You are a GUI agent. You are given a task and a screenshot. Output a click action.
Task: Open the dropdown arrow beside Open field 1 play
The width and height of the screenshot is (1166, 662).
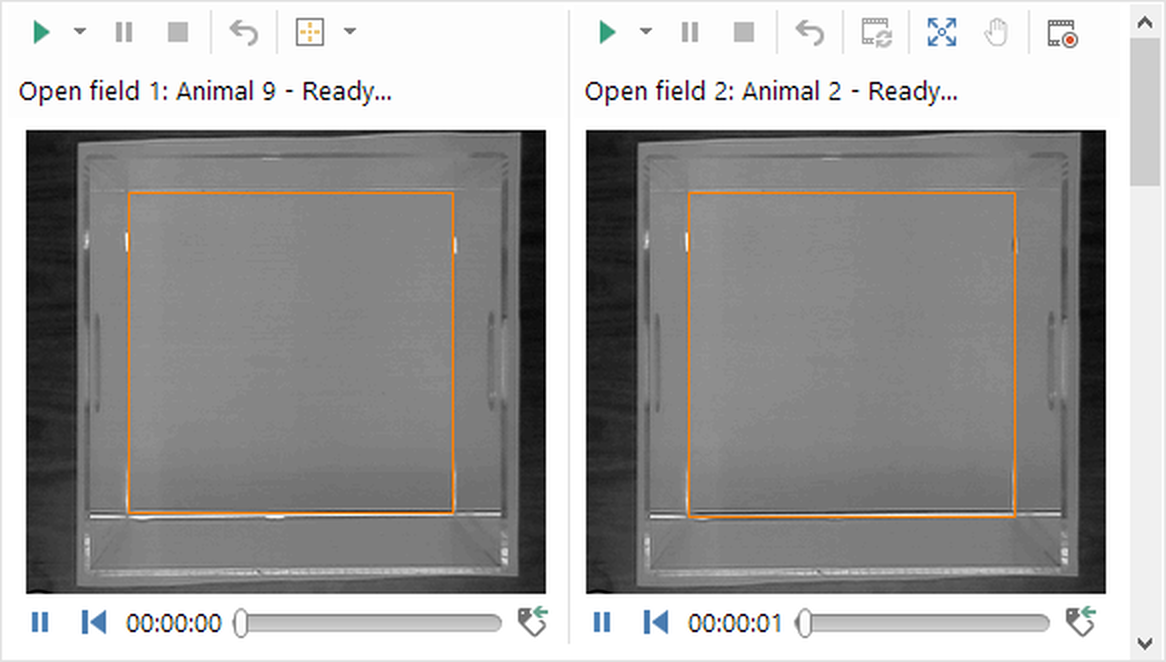tap(80, 32)
